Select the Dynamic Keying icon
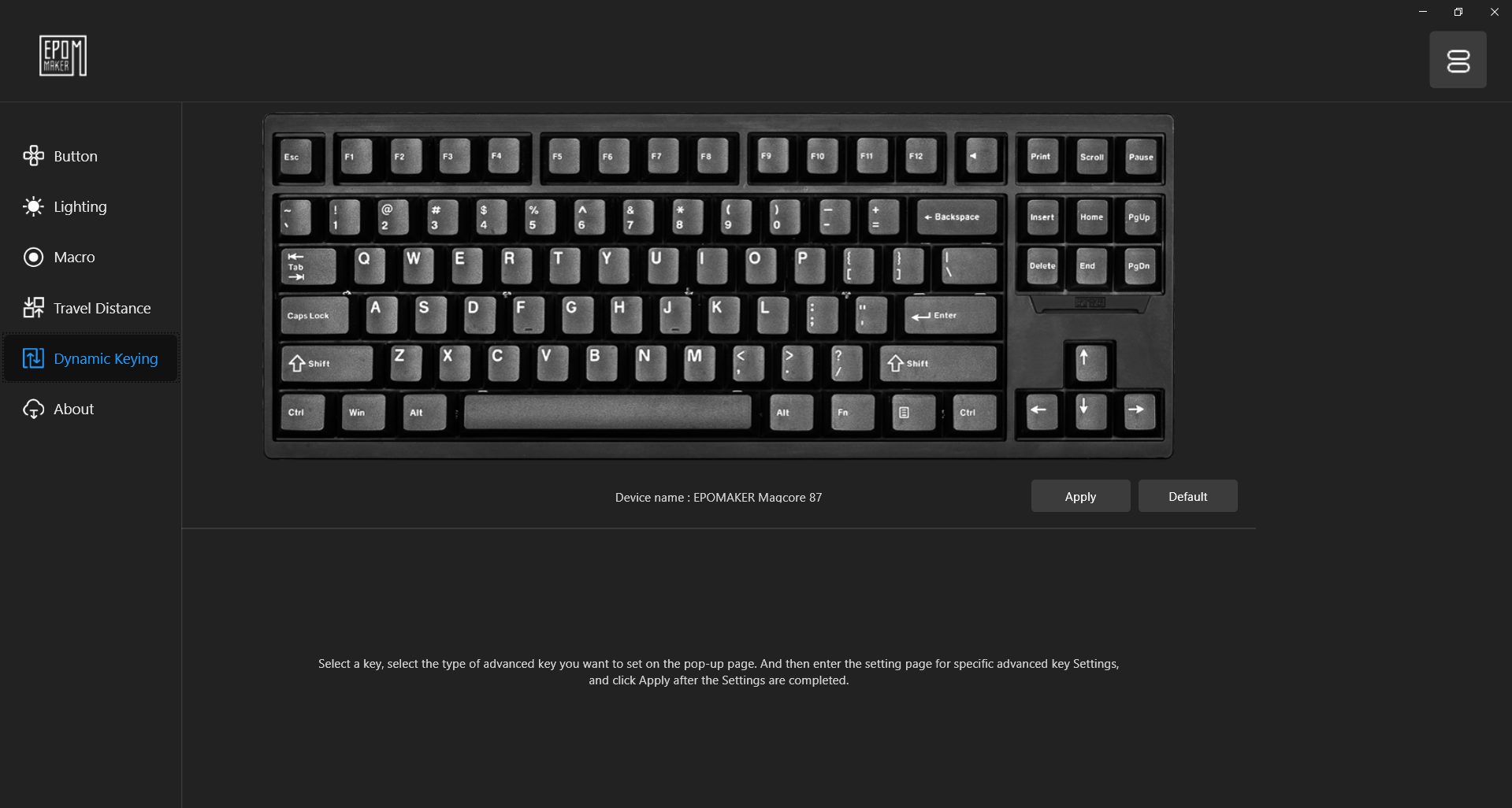Viewport: 1512px width, 808px height. tap(33, 358)
